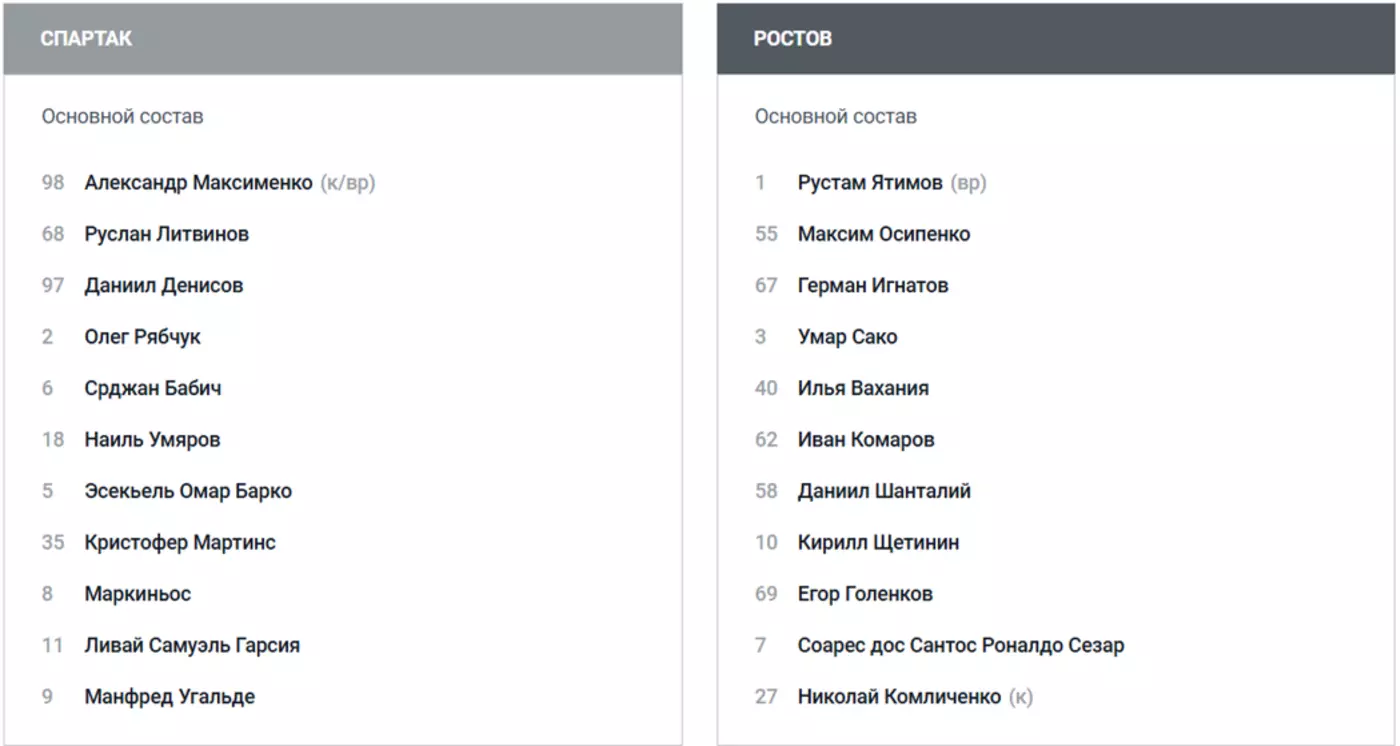1400x746 pixels.
Task: Open captain Николай Комличенко entry
Action: pos(898,697)
